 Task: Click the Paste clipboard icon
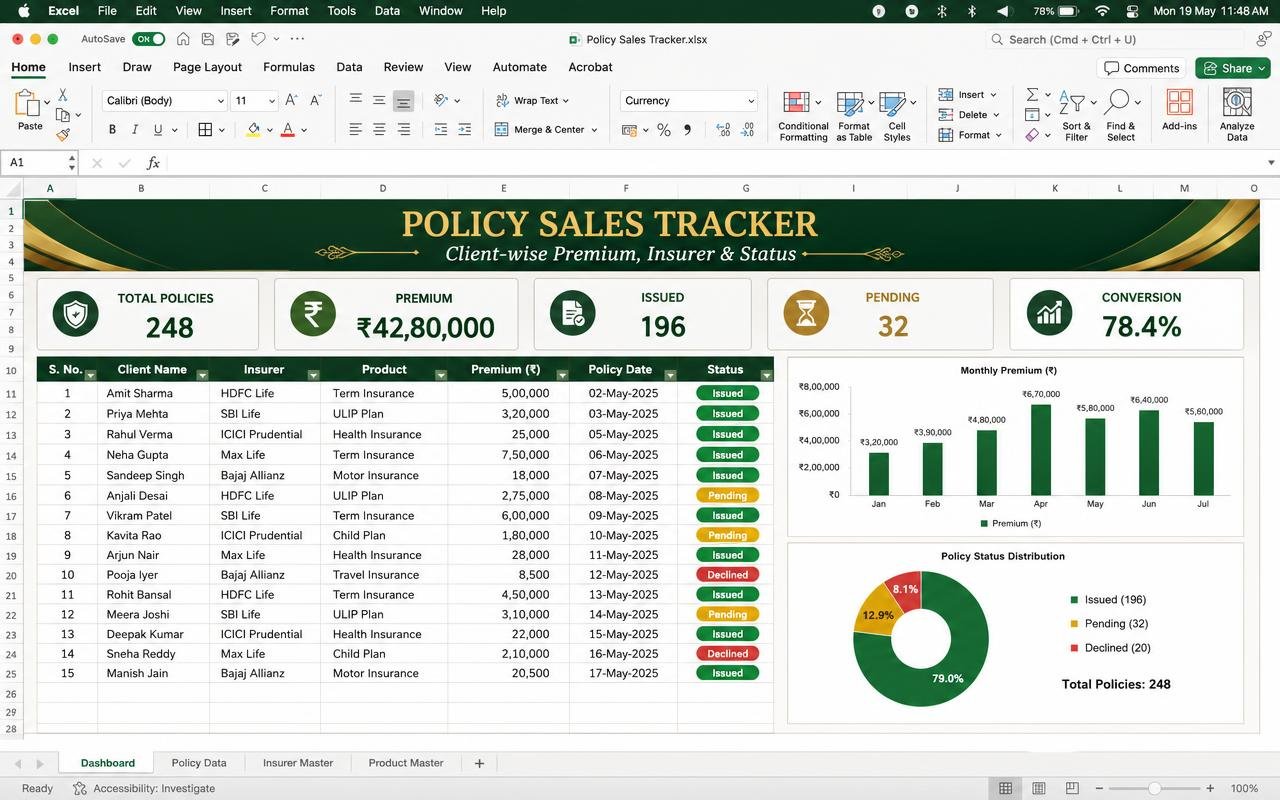pyautogui.click(x=27, y=104)
